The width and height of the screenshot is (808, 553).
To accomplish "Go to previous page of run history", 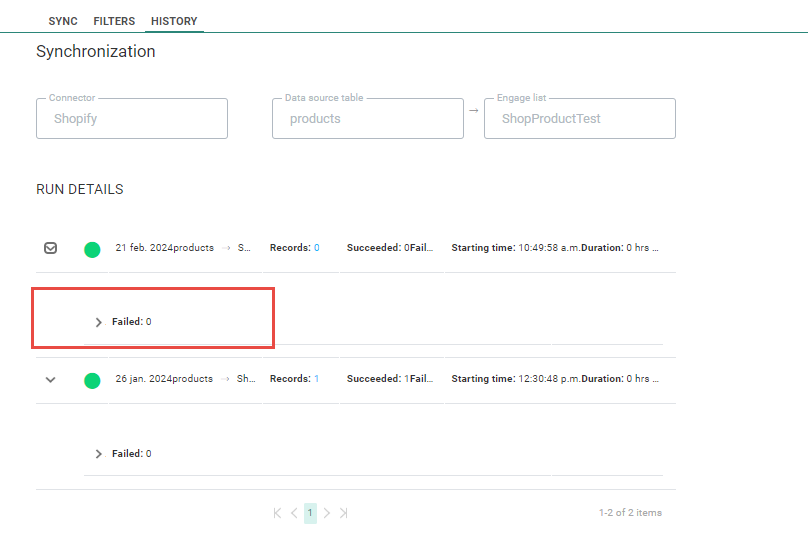I will [294, 513].
